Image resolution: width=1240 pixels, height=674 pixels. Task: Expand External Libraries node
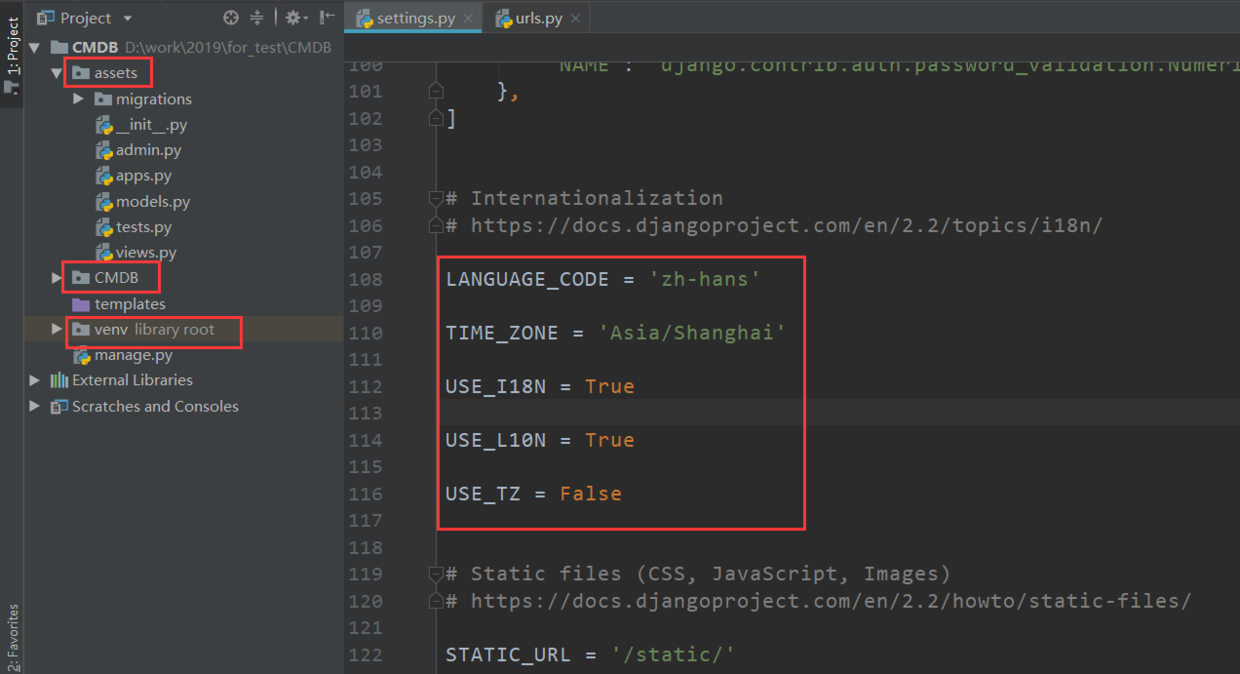pos(35,380)
